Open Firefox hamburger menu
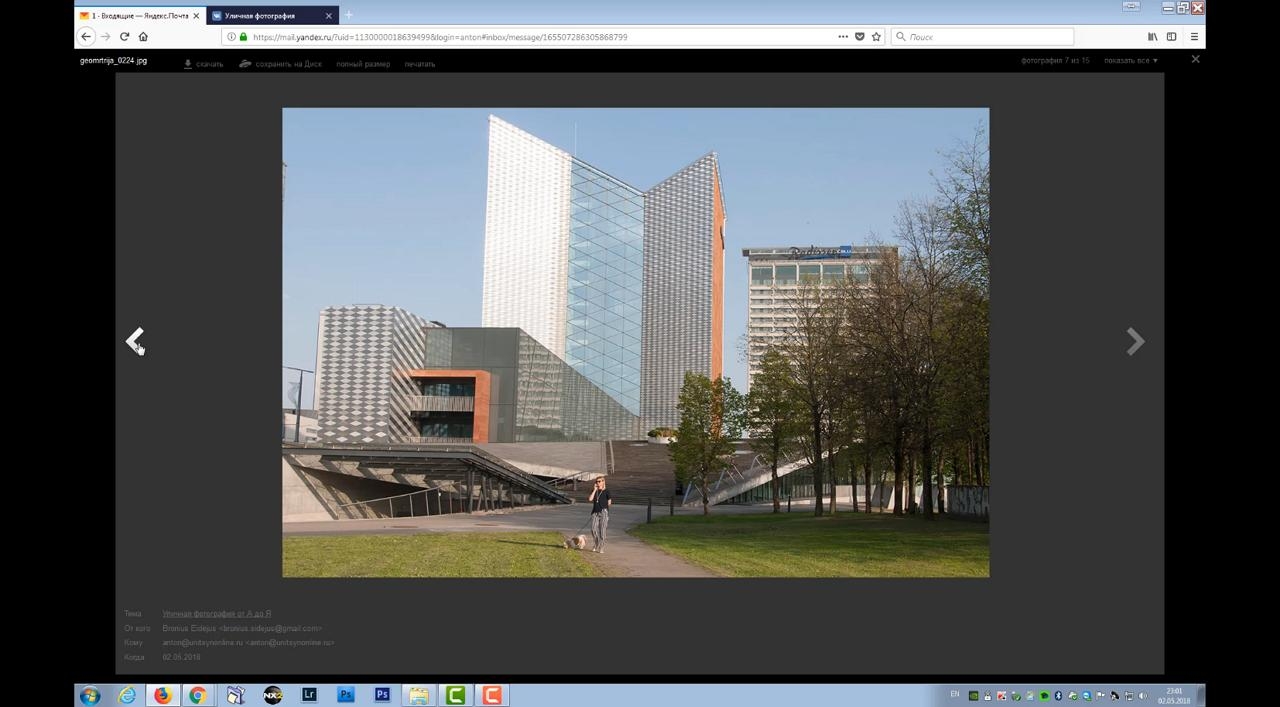 pyautogui.click(x=1194, y=37)
